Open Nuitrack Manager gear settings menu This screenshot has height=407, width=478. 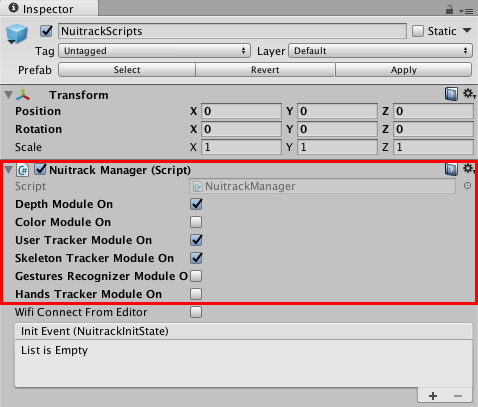(469, 169)
